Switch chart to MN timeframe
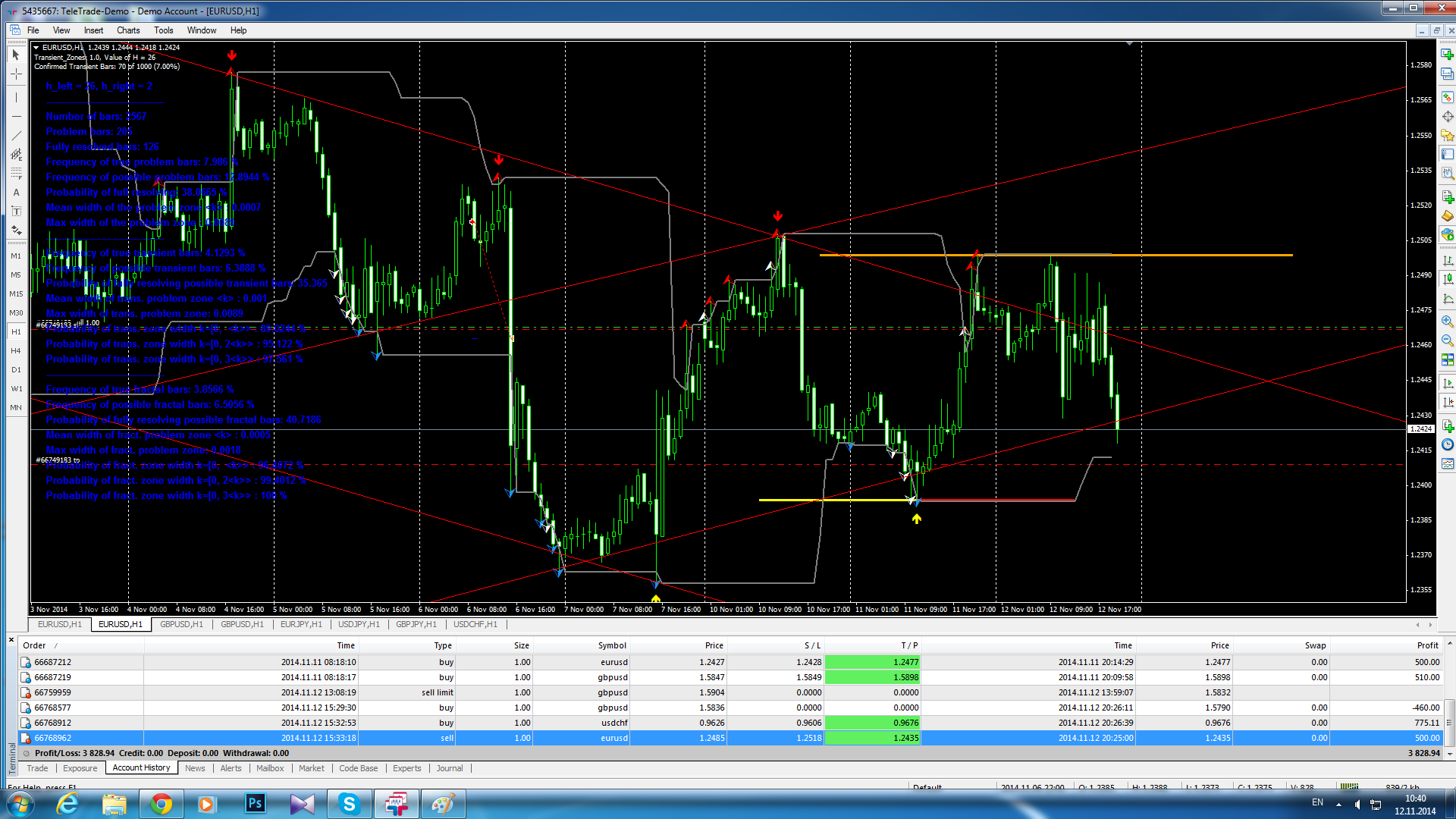This screenshot has width=1456, height=819. tap(16, 408)
